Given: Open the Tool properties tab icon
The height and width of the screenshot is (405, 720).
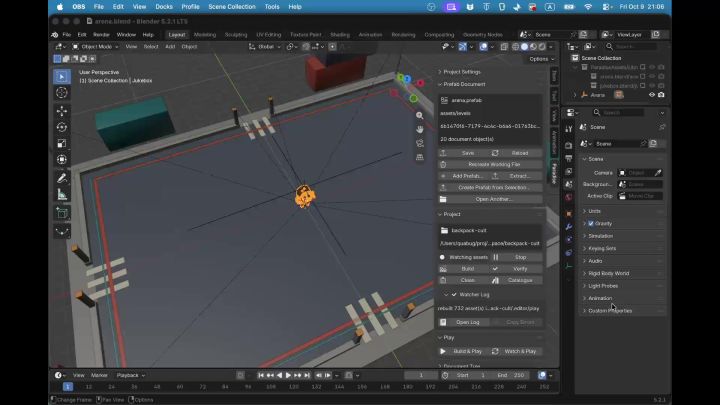Looking at the screenshot, I should tap(569, 129).
